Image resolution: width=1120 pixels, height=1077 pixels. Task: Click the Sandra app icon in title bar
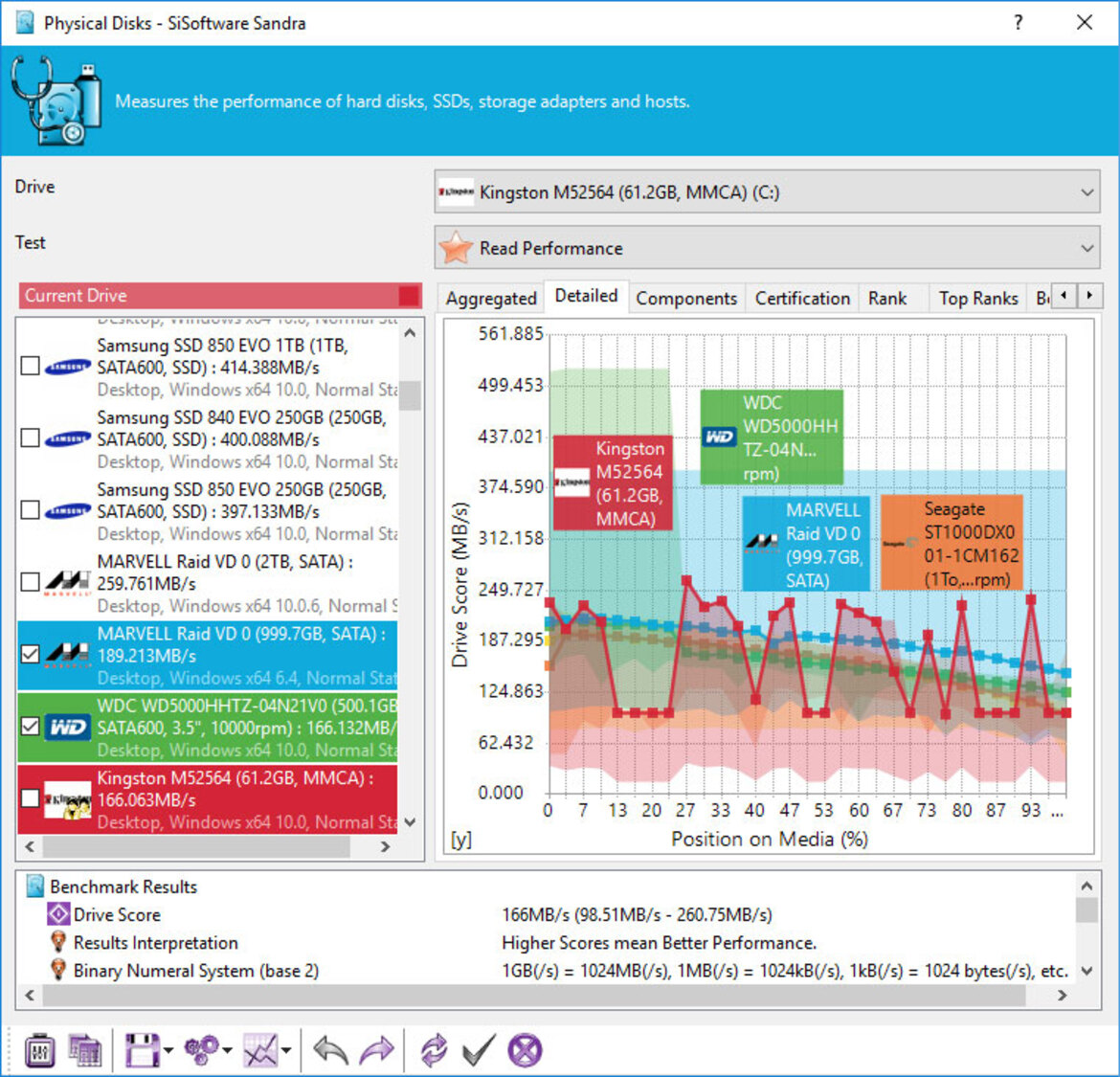(x=25, y=23)
